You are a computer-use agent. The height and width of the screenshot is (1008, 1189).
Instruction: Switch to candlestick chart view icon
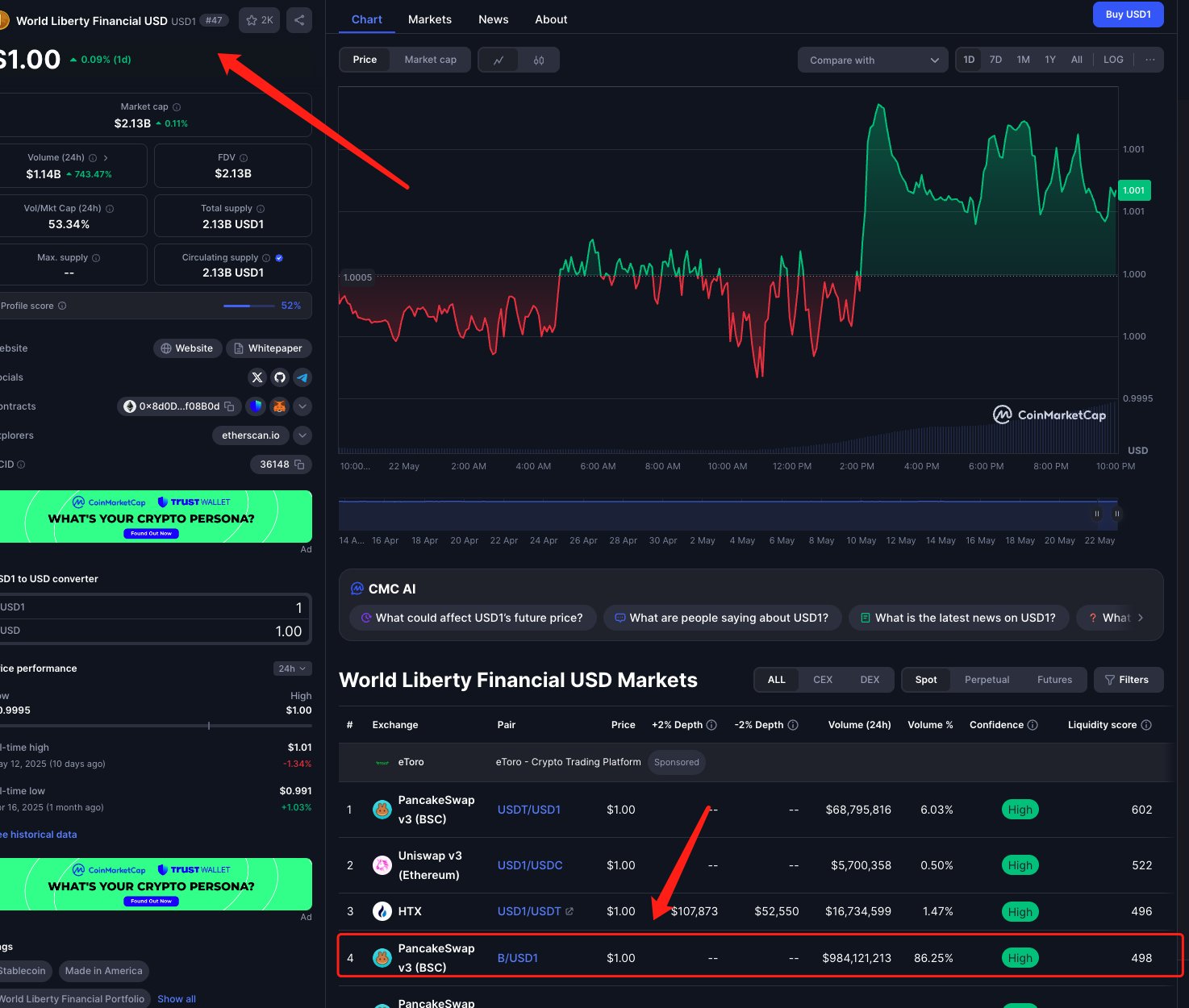click(539, 60)
